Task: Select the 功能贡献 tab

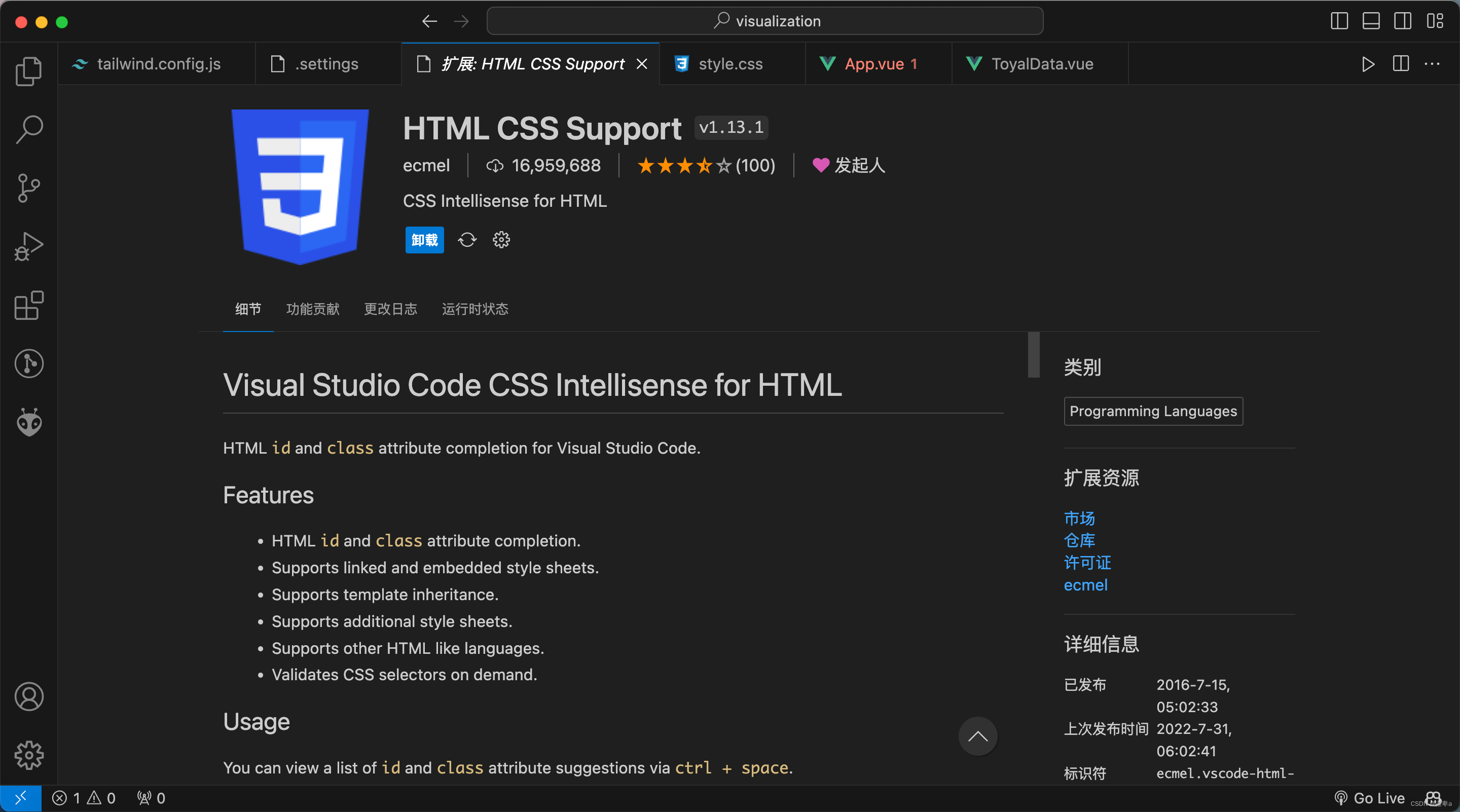Action: [x=313, y=309]
